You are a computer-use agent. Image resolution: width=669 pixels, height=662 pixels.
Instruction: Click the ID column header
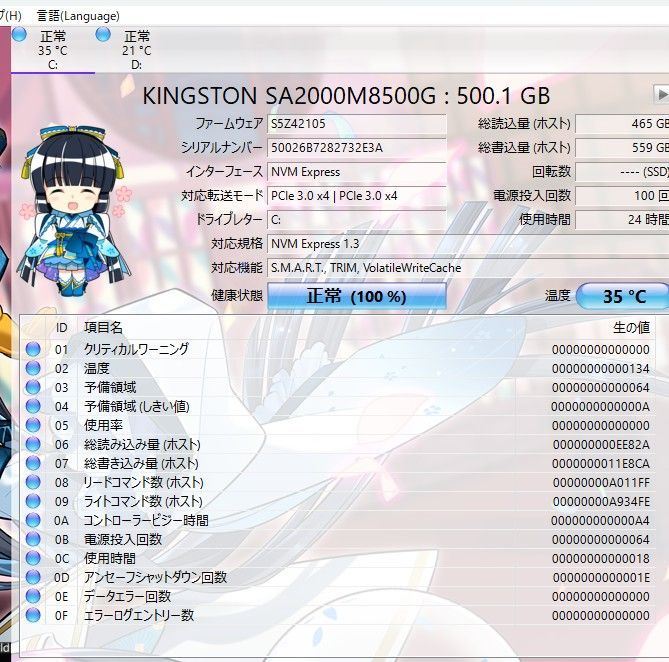coord(61,328)
